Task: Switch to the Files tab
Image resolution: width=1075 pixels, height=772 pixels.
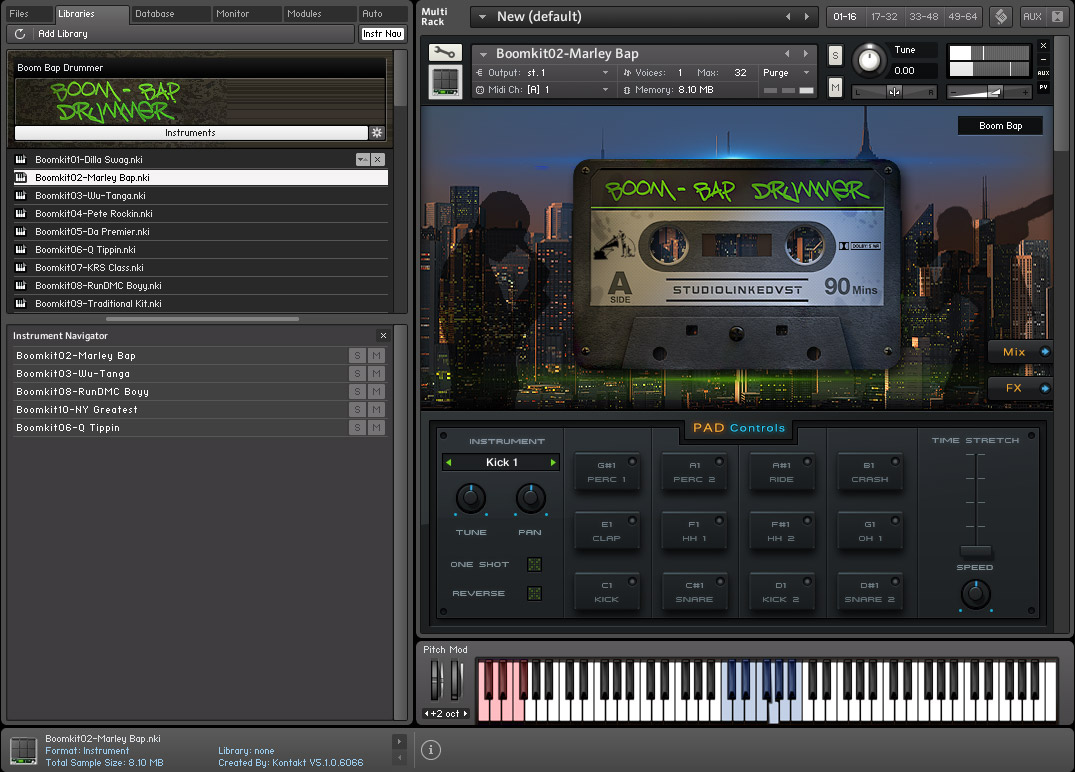Action: pos(27,14)
